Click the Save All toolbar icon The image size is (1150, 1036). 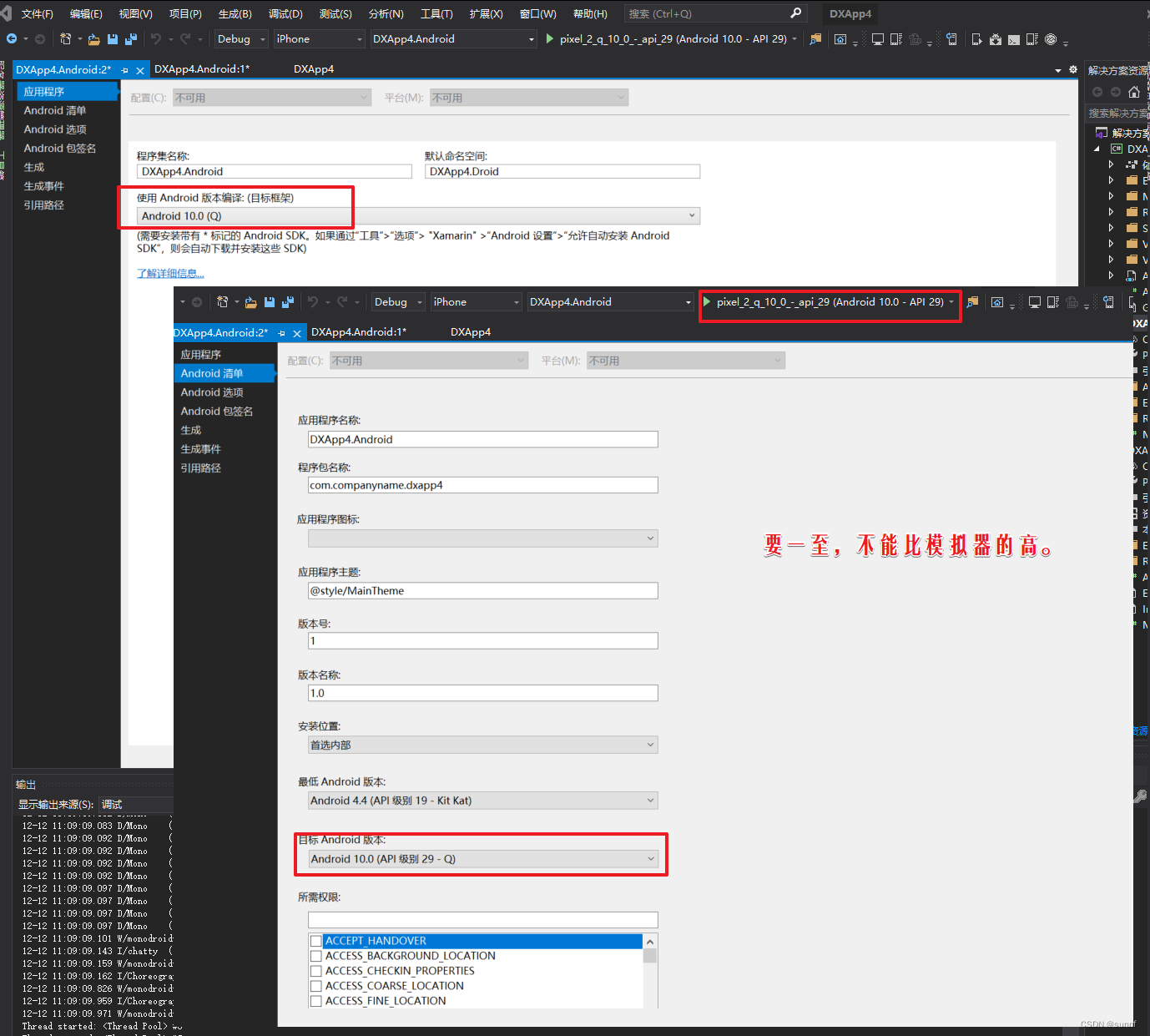click(129, 38)
